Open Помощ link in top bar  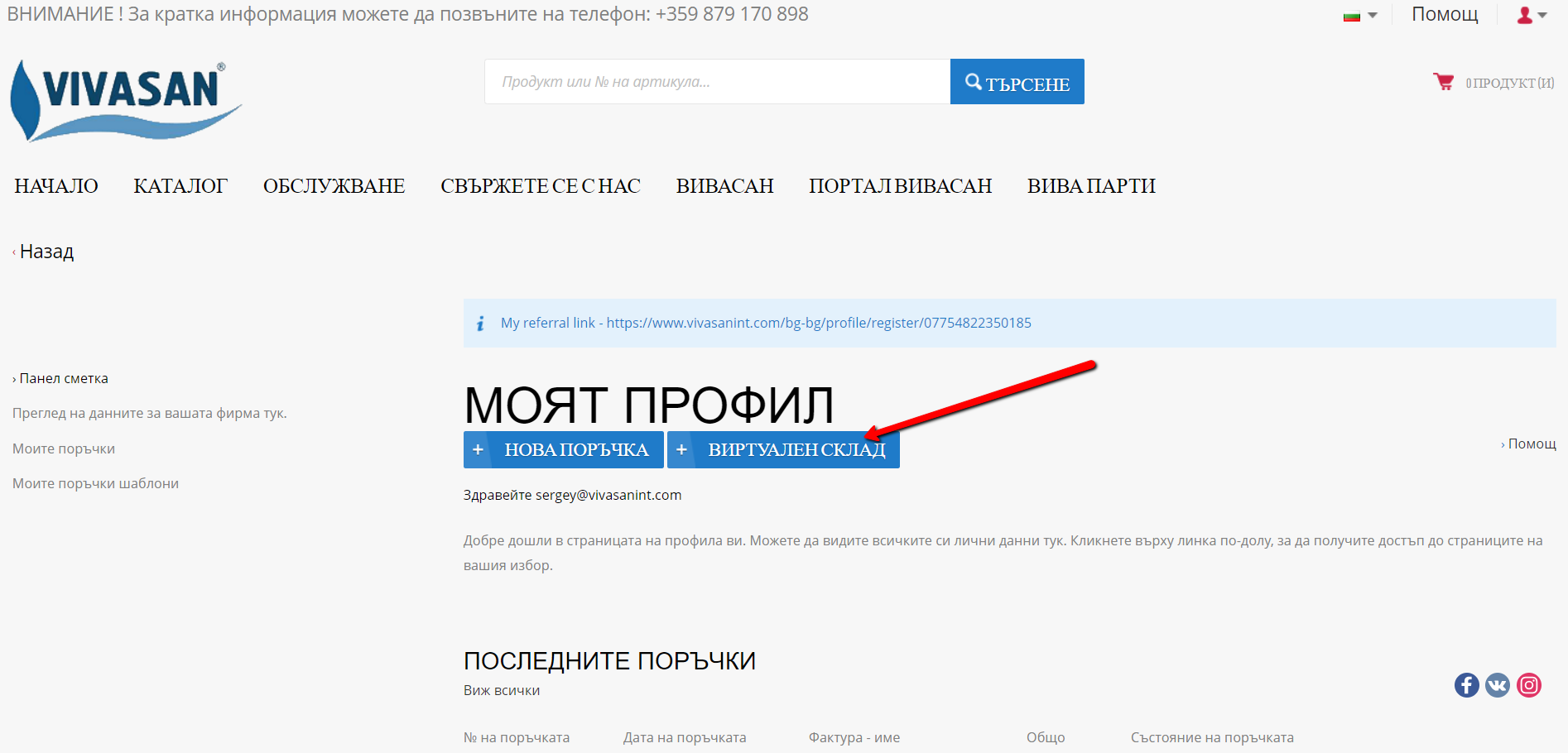pyautogui.click(x=1445, y=14)
